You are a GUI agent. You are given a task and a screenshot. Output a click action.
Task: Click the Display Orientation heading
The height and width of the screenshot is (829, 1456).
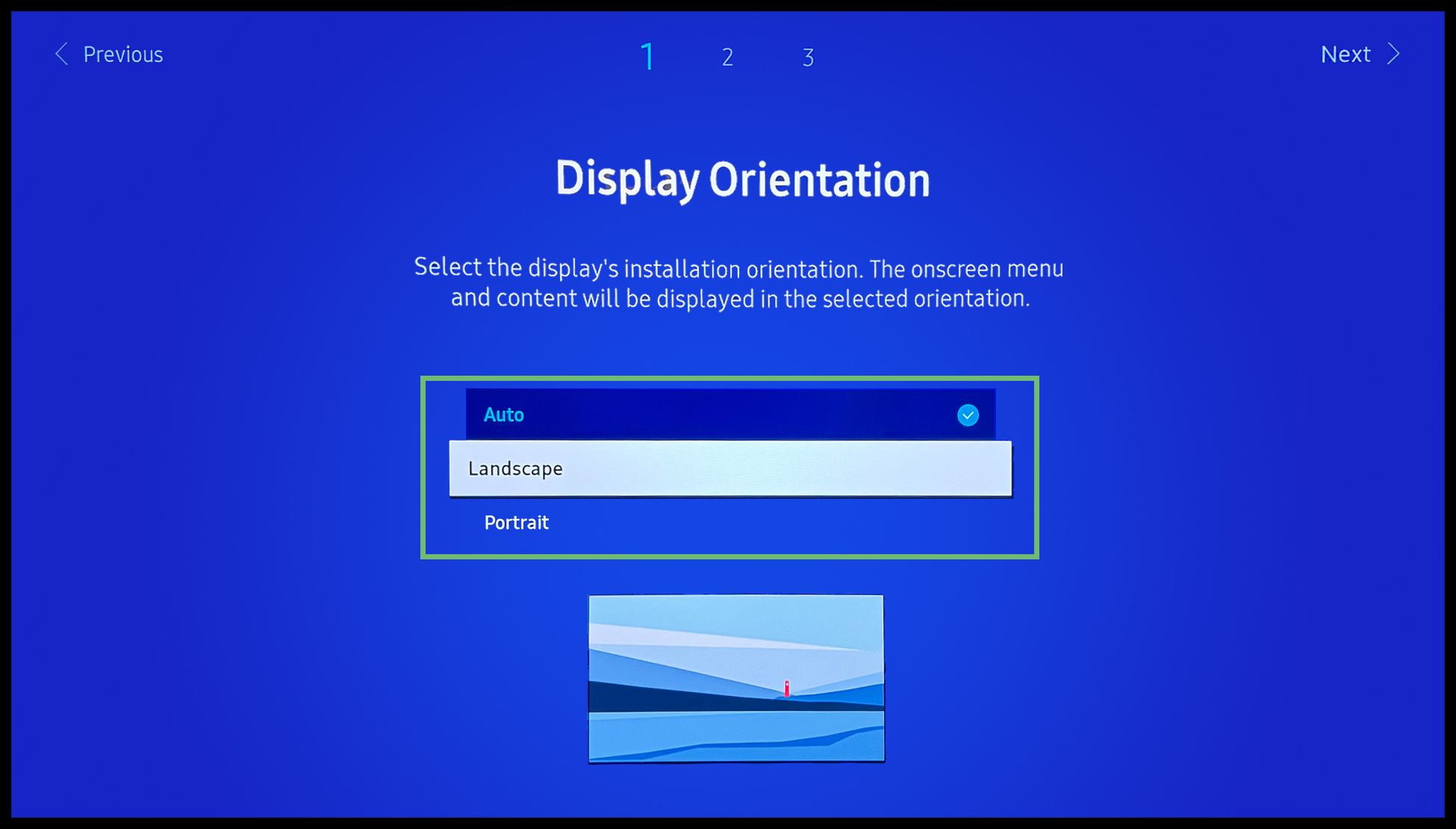(x=743, y=180)
